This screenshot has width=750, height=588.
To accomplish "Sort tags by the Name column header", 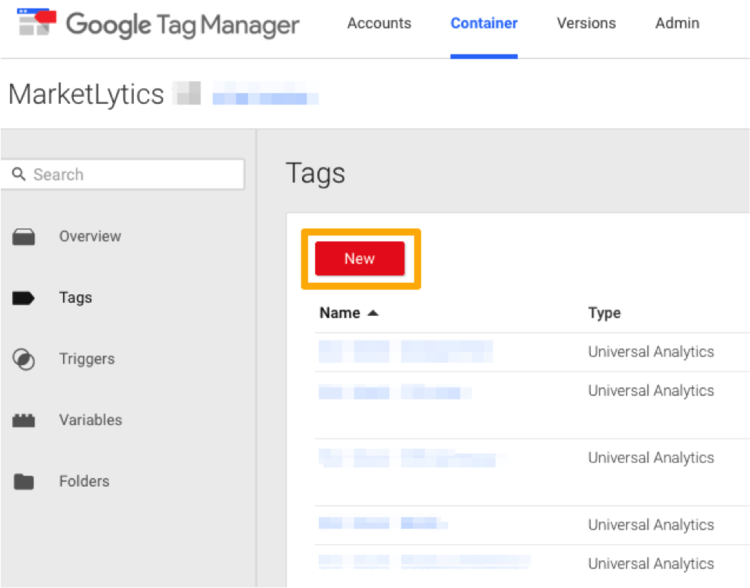I will [340, 313].
